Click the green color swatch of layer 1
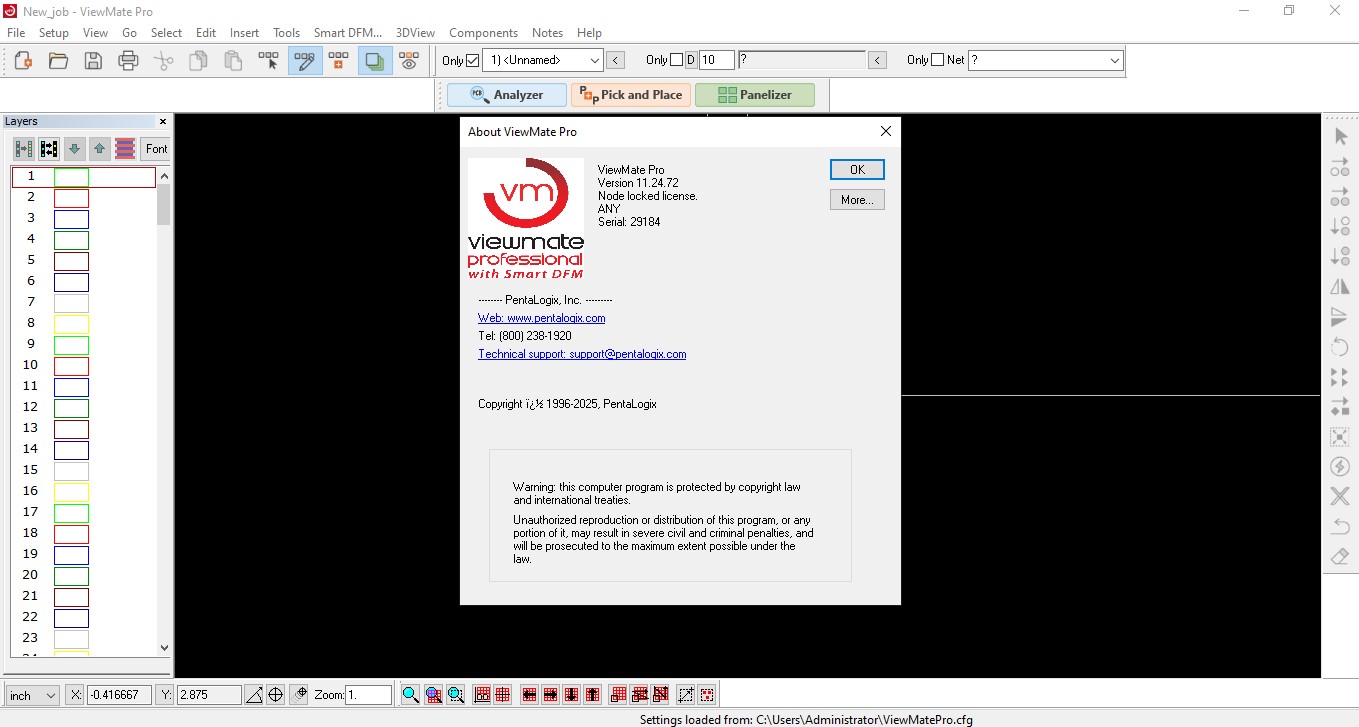The image size is (1359, 727). (x=71, y=177)
